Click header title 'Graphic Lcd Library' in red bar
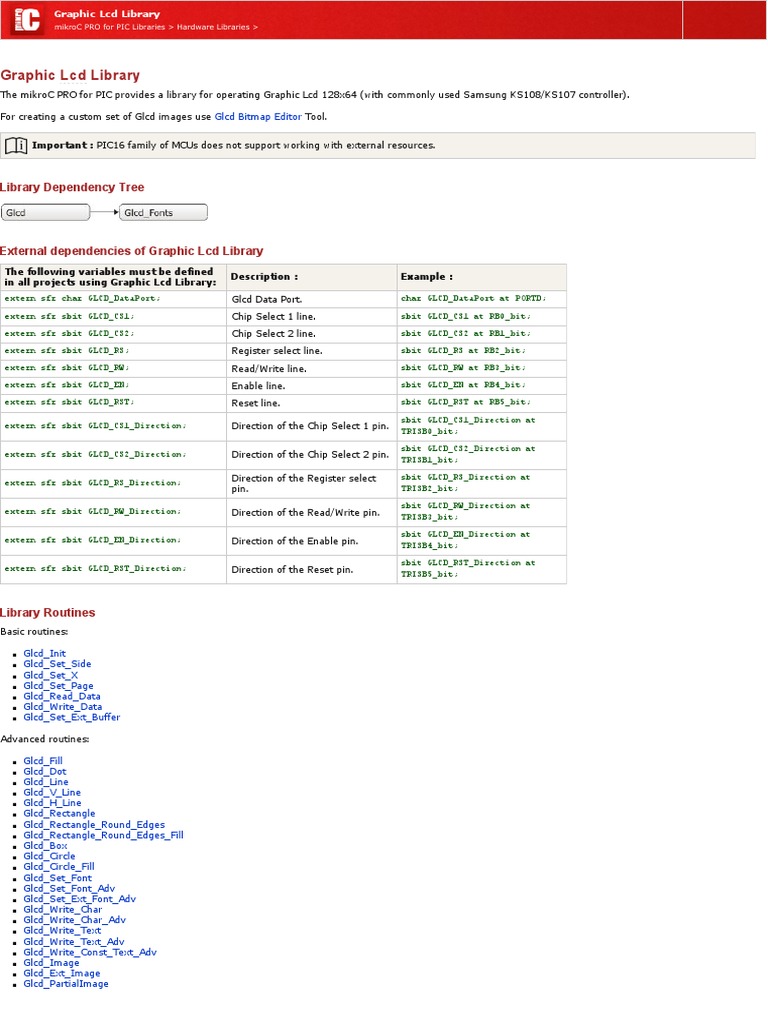 coord(107,14)
